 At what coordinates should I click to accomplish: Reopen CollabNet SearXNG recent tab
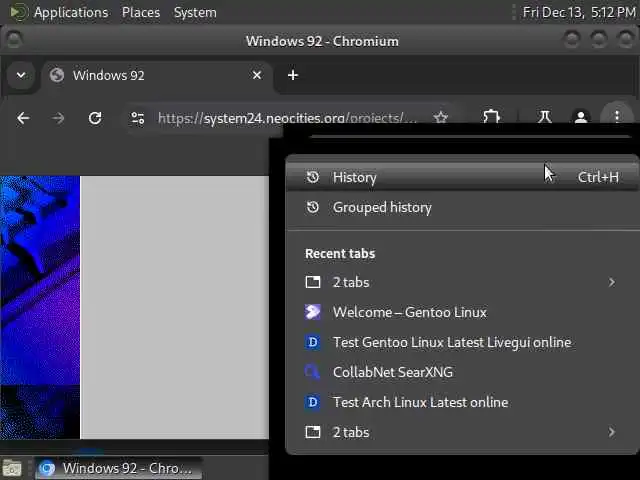click(x=462, y=372)
